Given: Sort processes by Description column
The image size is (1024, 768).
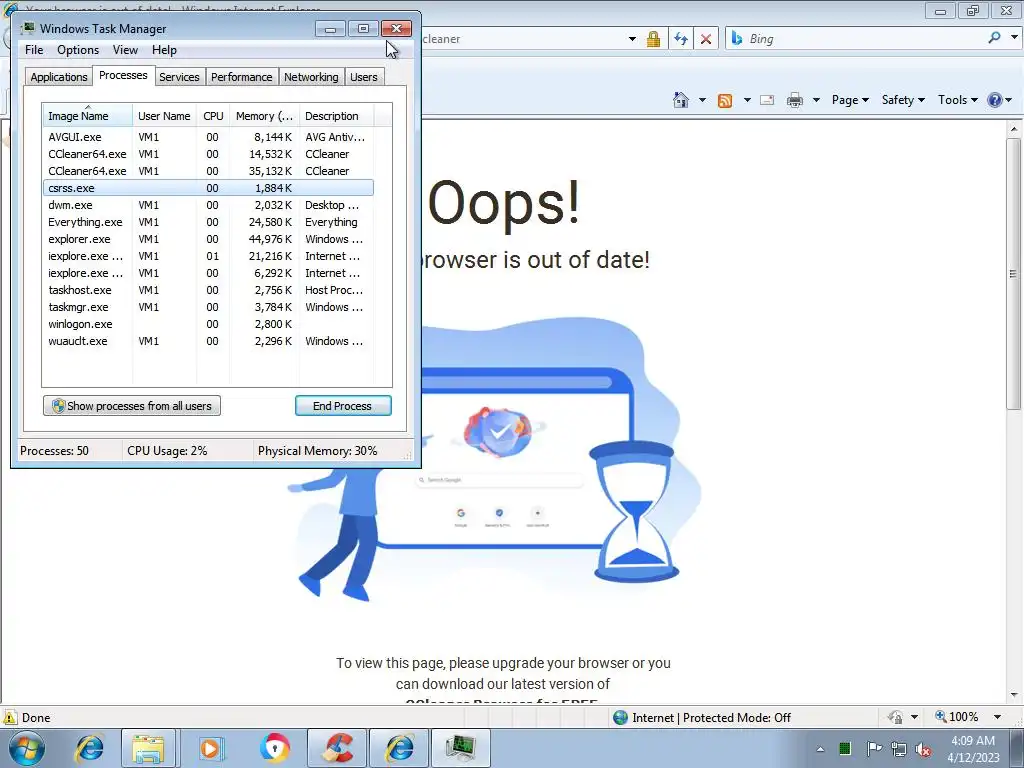Looking at the screenshot, I should [x=336, y=116].
